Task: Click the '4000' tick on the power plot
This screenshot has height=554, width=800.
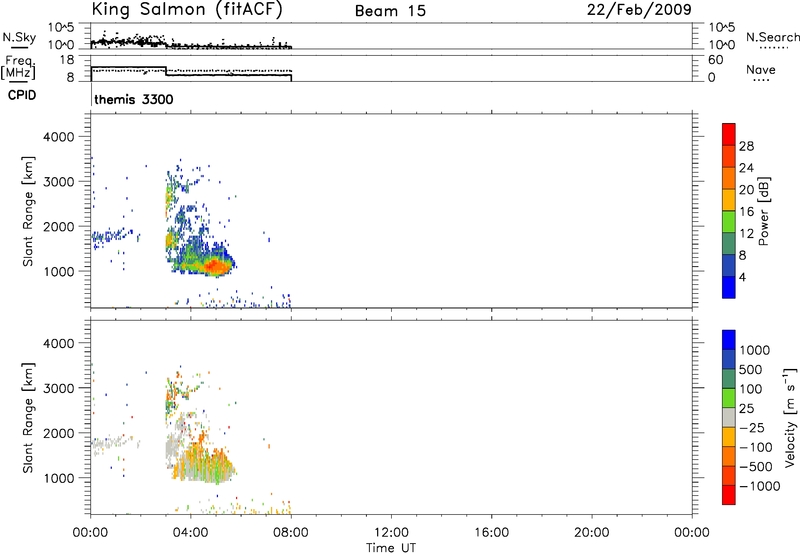Action: pyautogui.click(x=59, y=137)
